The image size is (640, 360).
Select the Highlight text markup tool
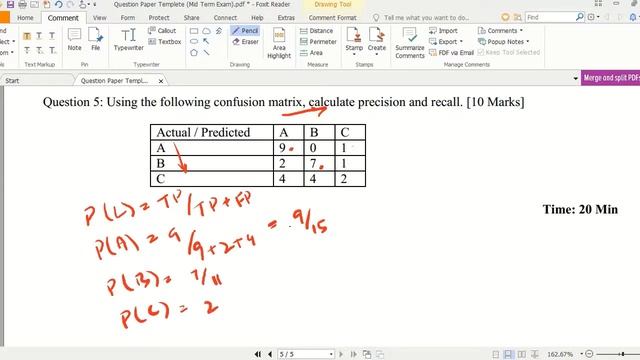point(27,36)
